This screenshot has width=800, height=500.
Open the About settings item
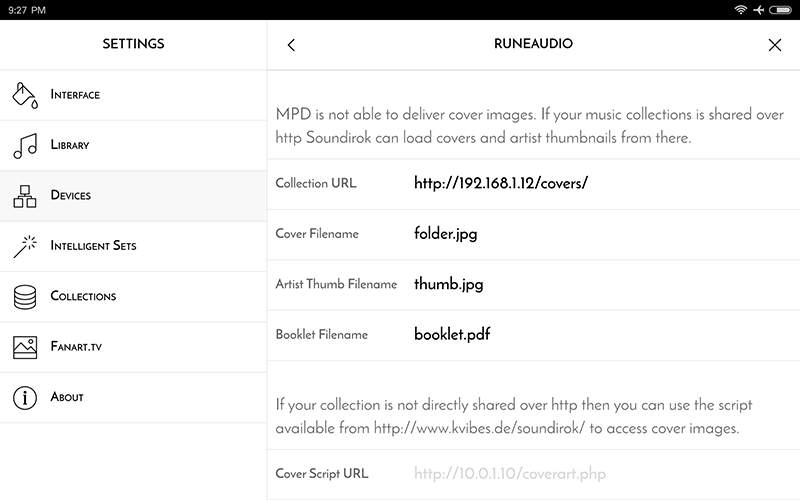pyautogui.click(x=133, y=397)
